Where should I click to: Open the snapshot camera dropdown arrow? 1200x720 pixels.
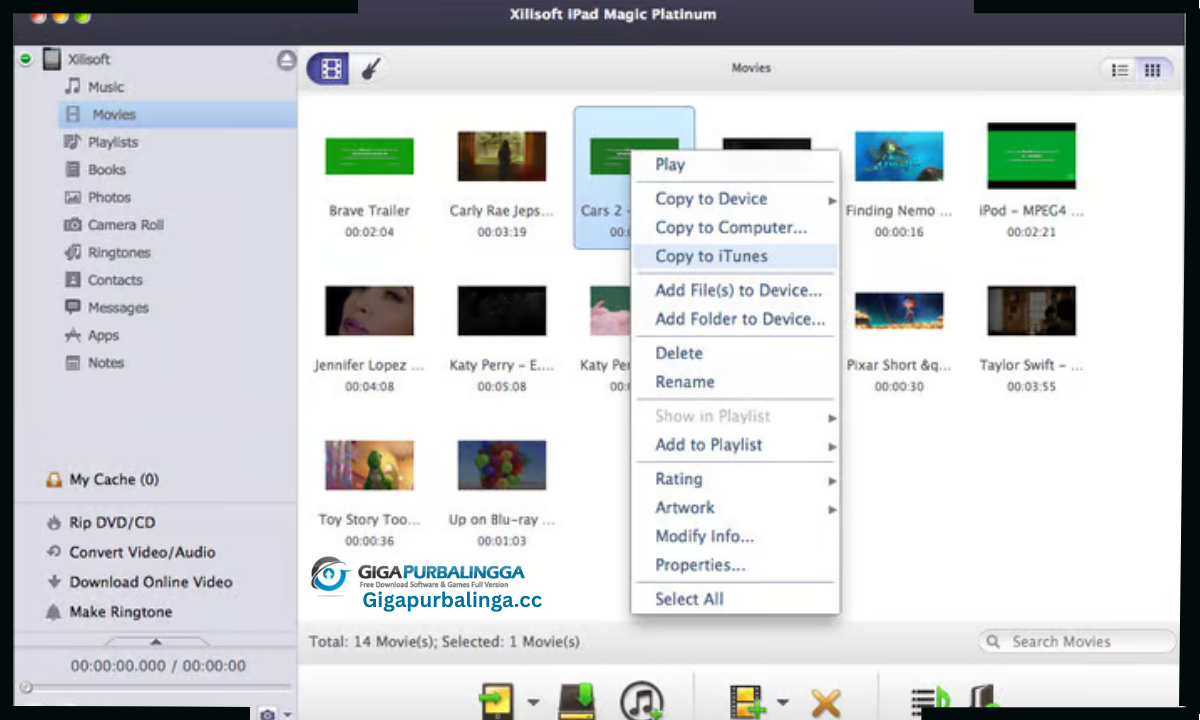[288, 715]
